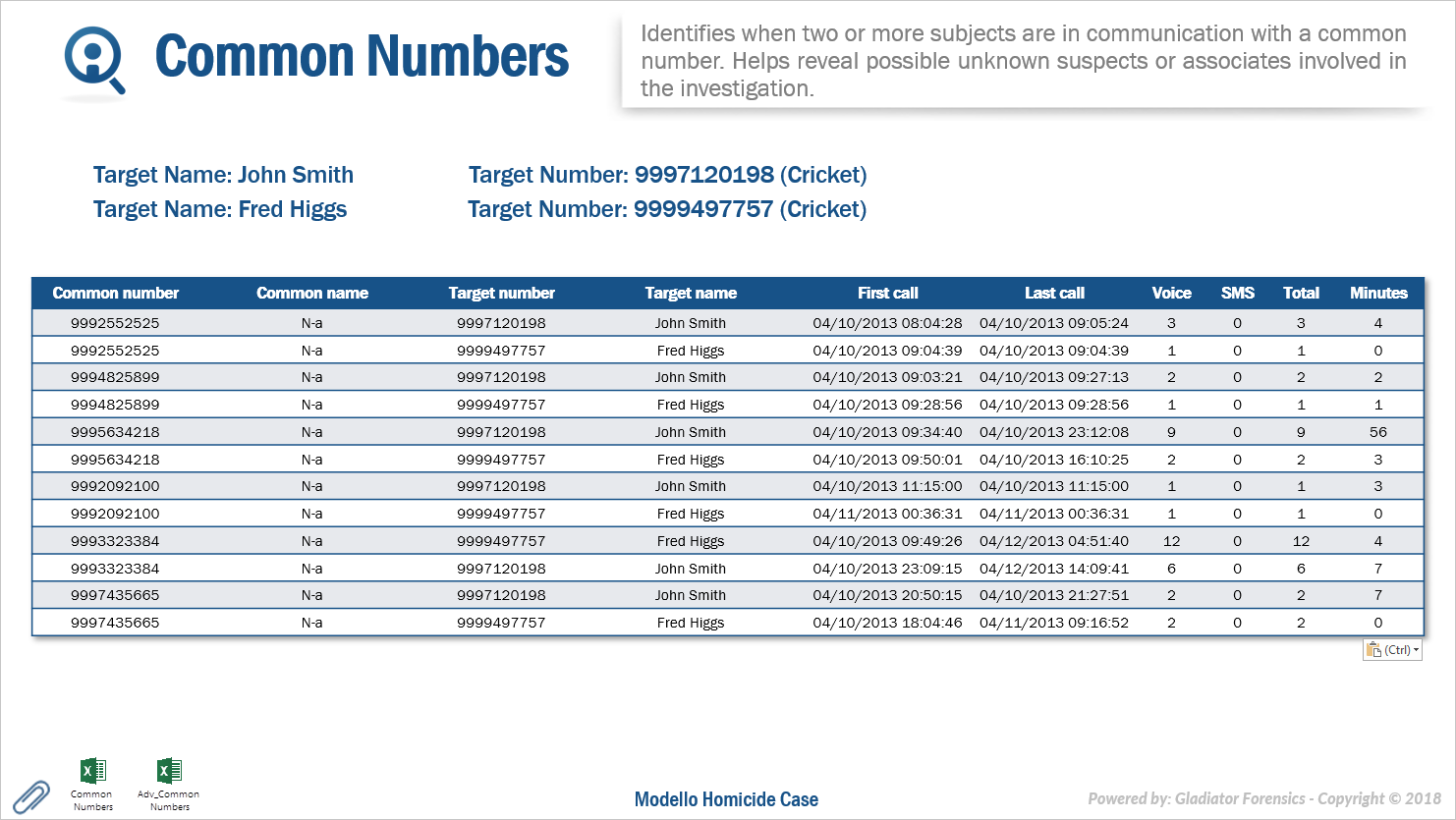Click the Target number column header
This screenshot has height=820, width=1456.
[x=501, y=293]
